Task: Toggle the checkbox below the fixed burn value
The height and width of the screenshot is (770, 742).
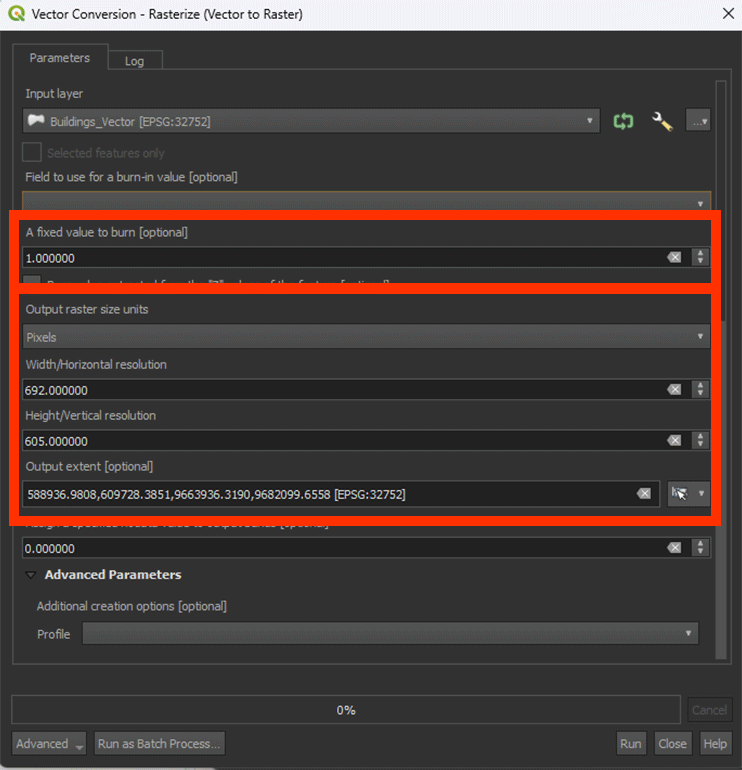Action: [33, 282]
